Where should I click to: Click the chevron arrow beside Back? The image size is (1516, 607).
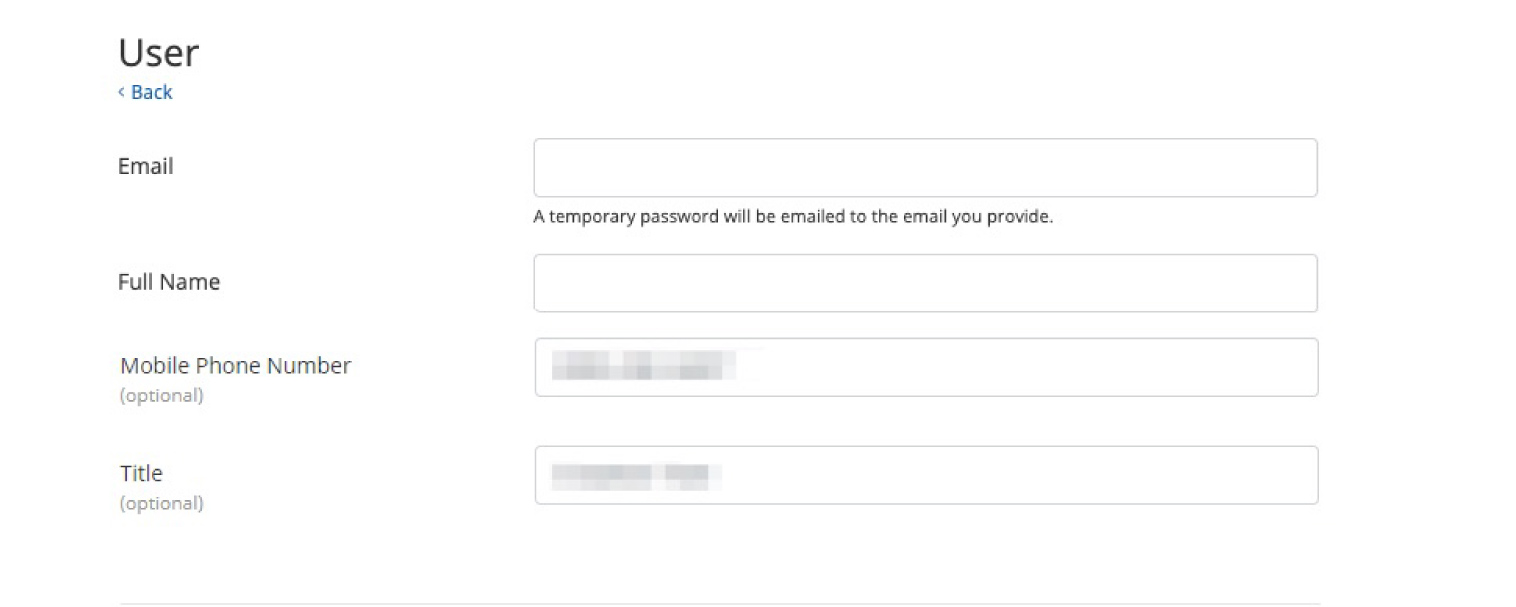(x=121, y=92)
